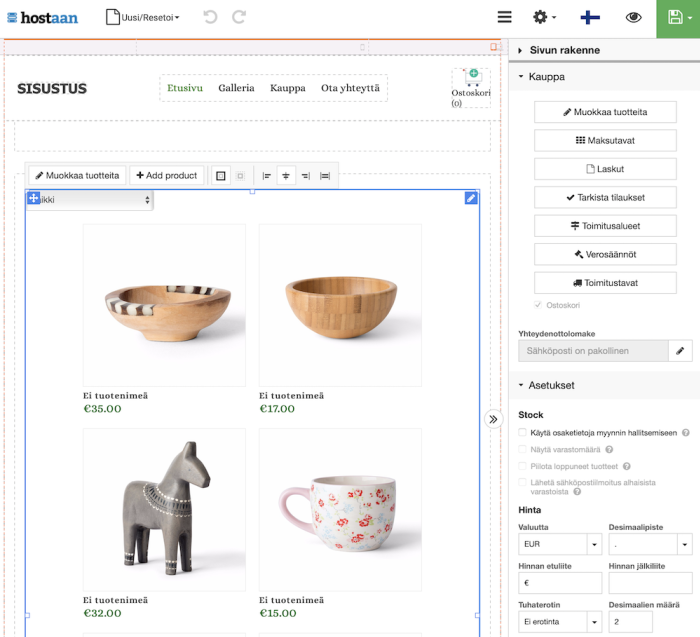700x637 pixels.
Task: Click help icon next to Piilota loppuneet tuotteet
Action: (626, 466)
